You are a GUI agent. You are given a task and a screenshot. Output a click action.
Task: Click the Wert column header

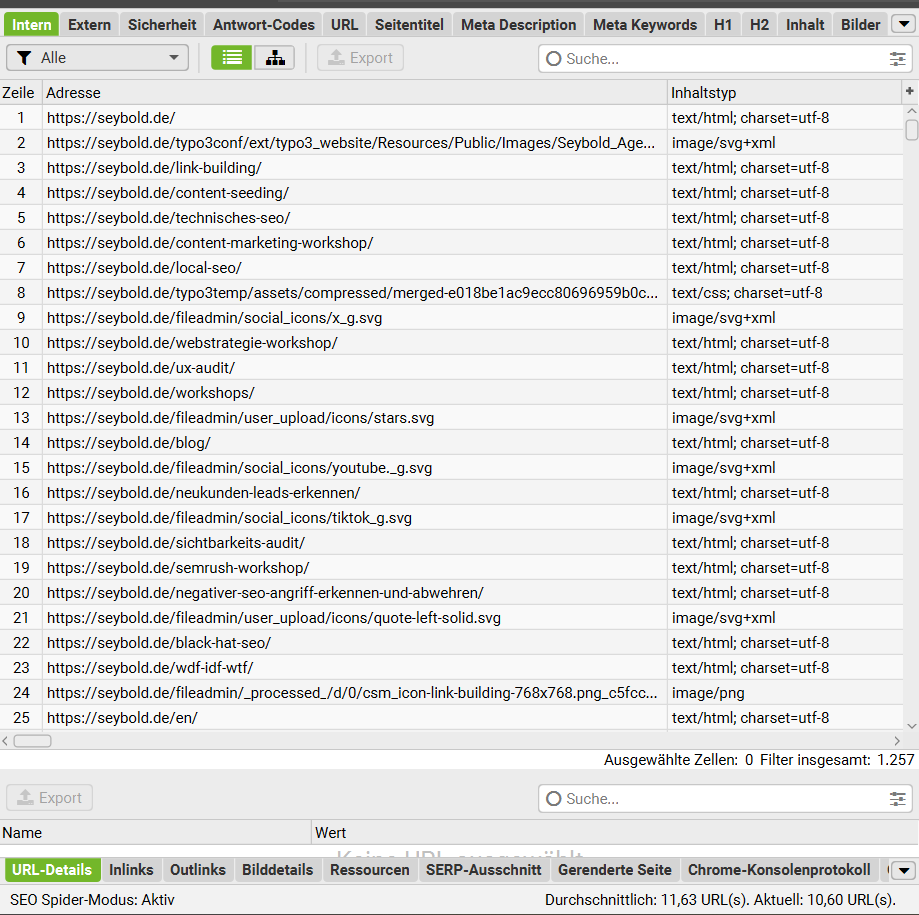(615, 832)
